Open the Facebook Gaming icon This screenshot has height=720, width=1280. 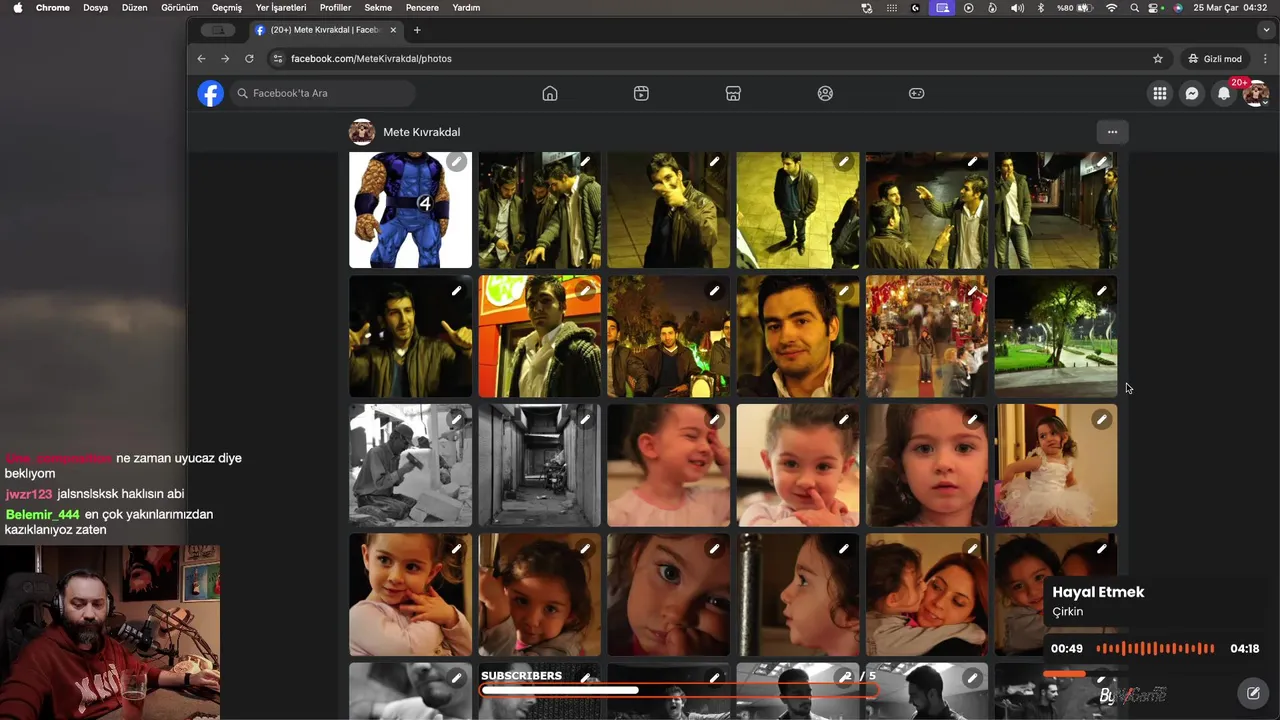pos(916,93)
